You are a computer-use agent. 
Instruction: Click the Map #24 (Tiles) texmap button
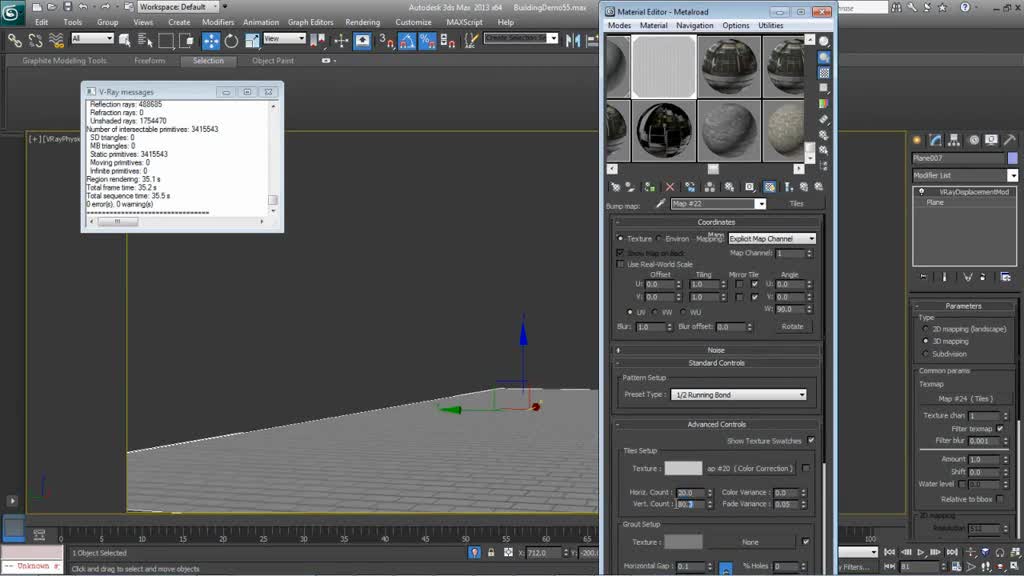point(965,399)
